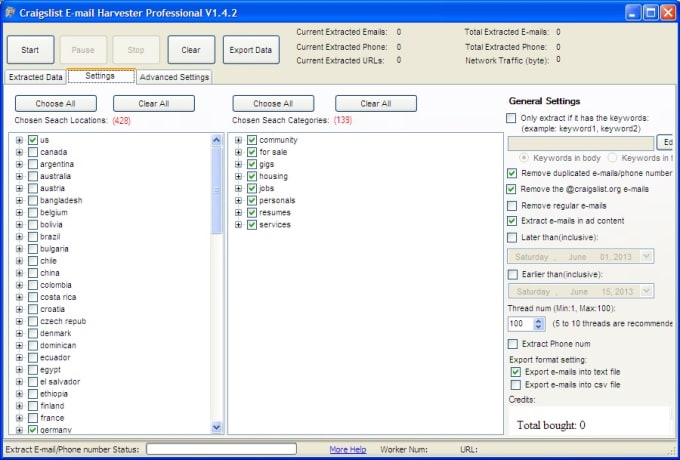This screenshot has width=680, height=460.
Task: Expand the us location node
Action: point(19,140)
